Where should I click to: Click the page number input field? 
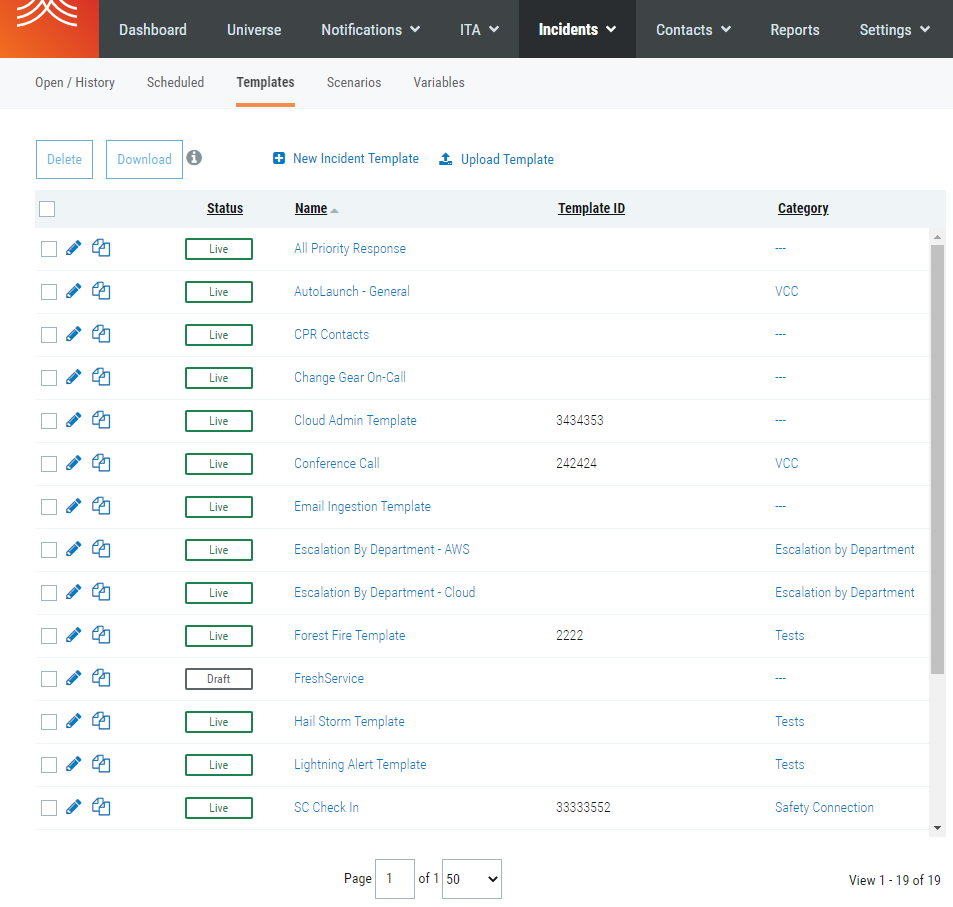click(x=394, y=879)
